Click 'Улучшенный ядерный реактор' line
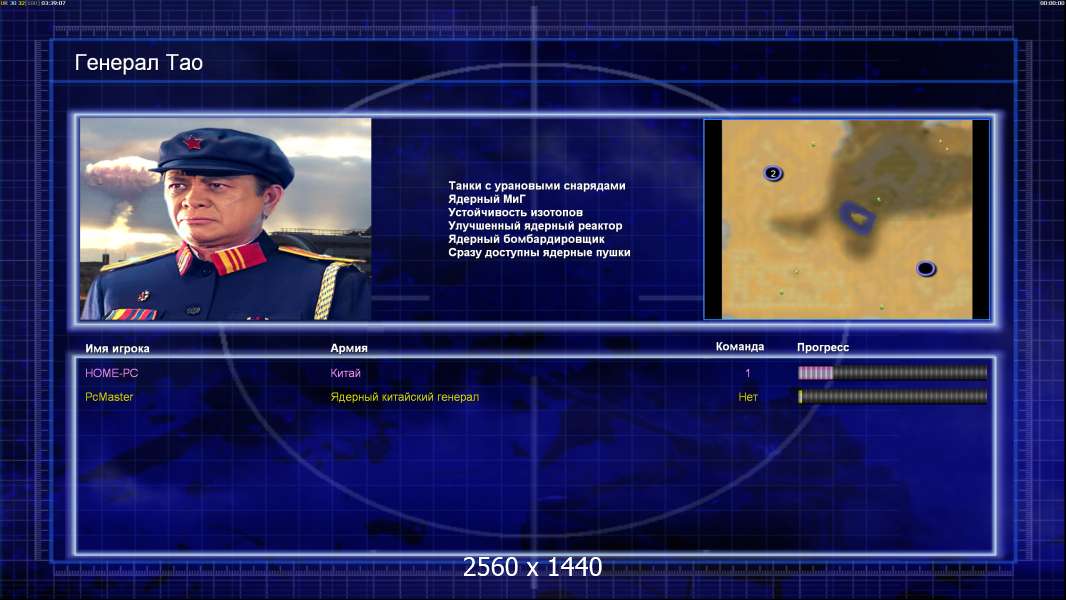The width and height of the screenshot is (1066, 600). click(535, 226)
